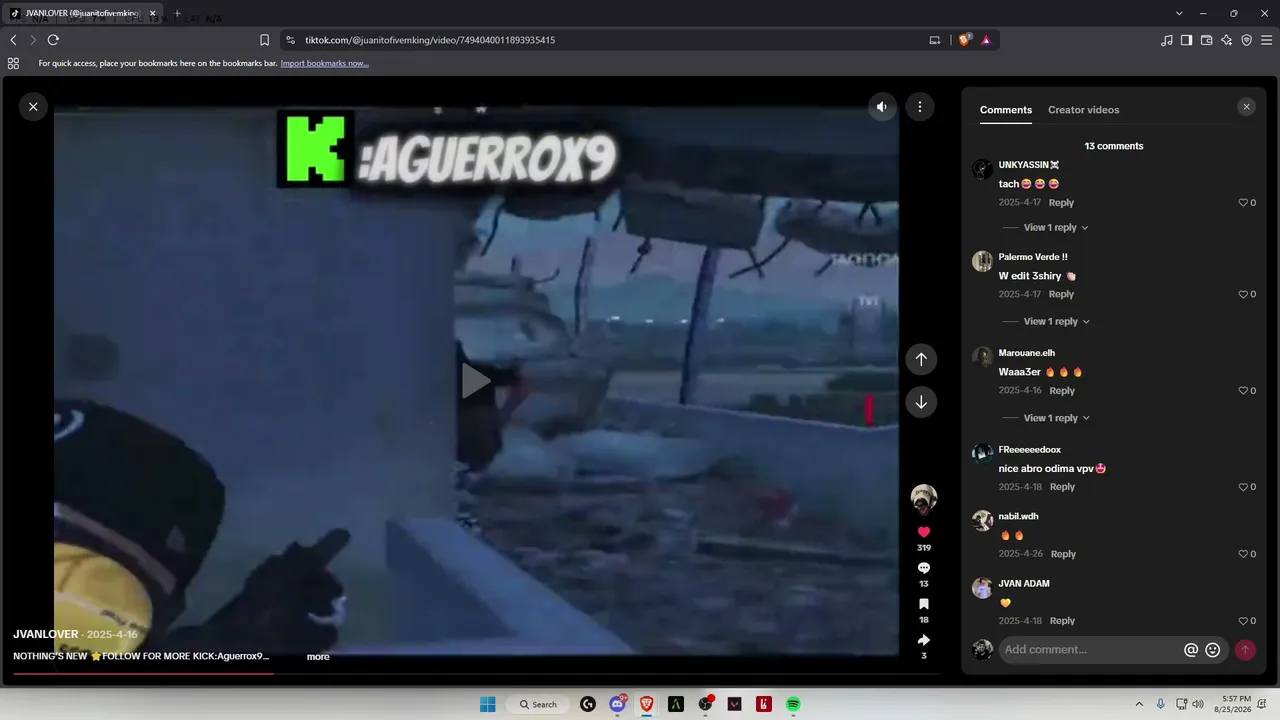The width and height of the screenshot is (1280, 720).
Task: Share the video using the arrow icon
Action: 924,640
